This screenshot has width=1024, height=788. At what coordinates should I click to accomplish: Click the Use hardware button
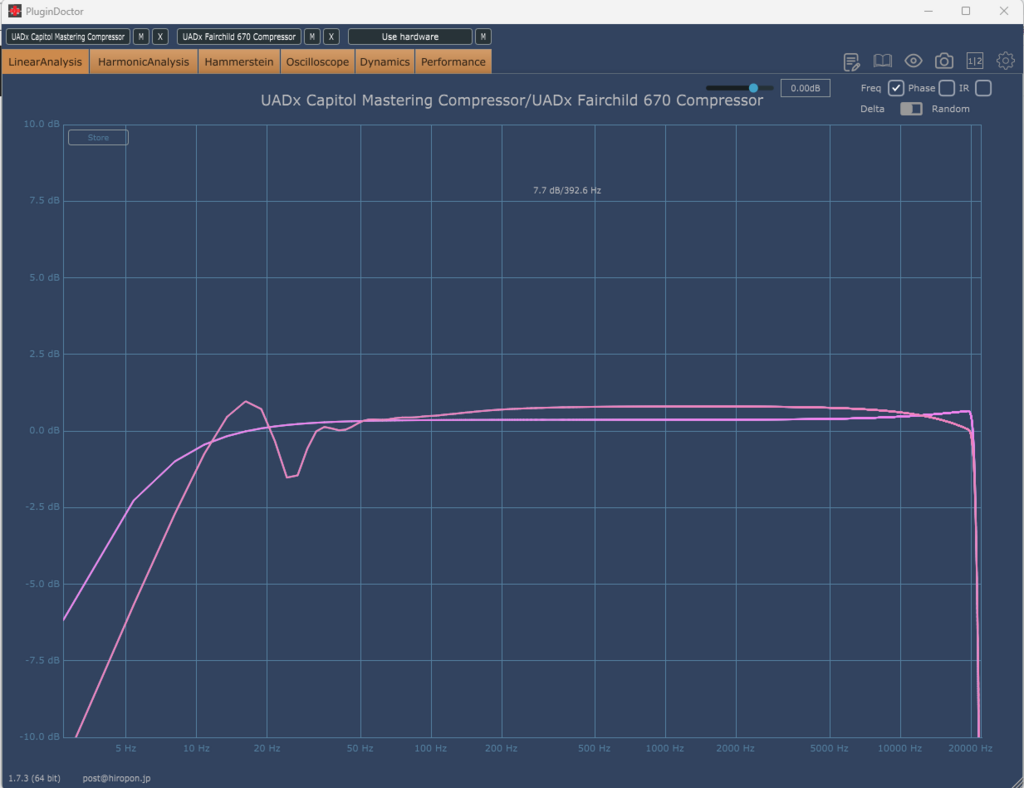point(410,37)
